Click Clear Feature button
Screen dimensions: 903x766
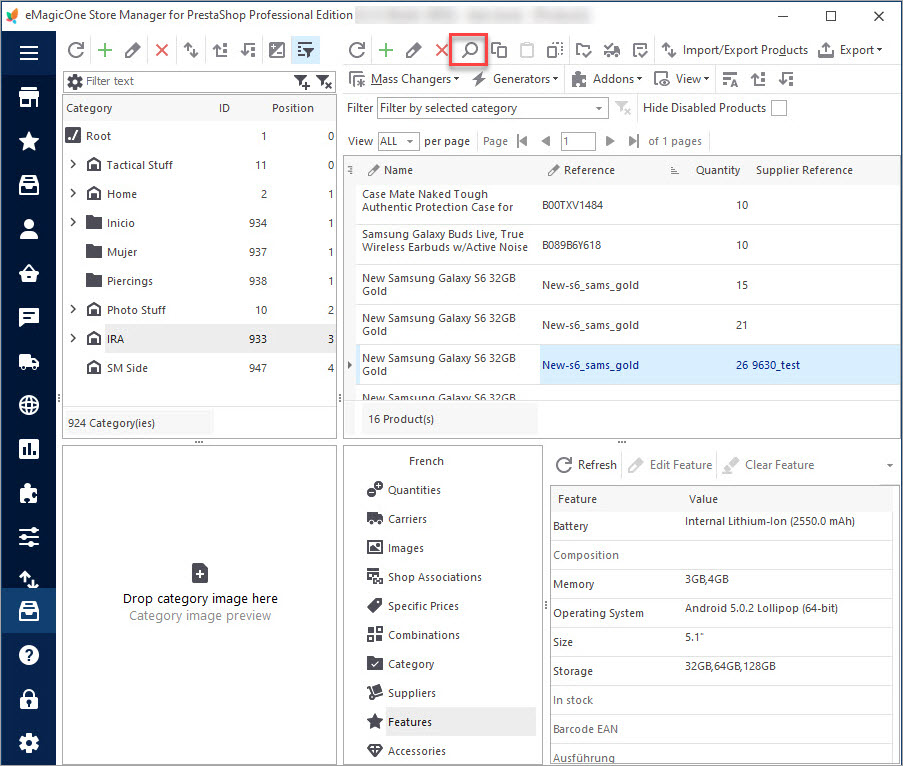(x=768, y=465)
